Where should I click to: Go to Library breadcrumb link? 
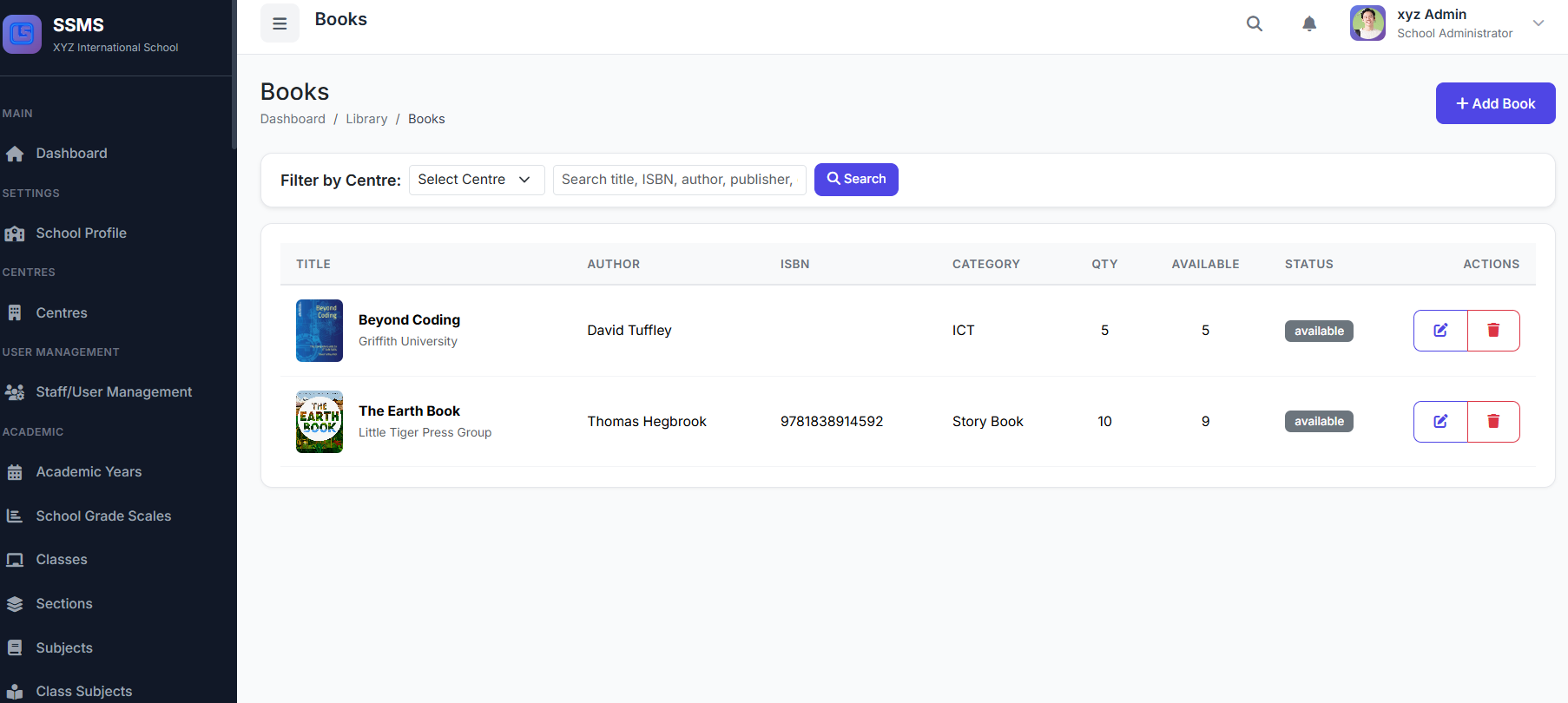[x=366, y=119]
